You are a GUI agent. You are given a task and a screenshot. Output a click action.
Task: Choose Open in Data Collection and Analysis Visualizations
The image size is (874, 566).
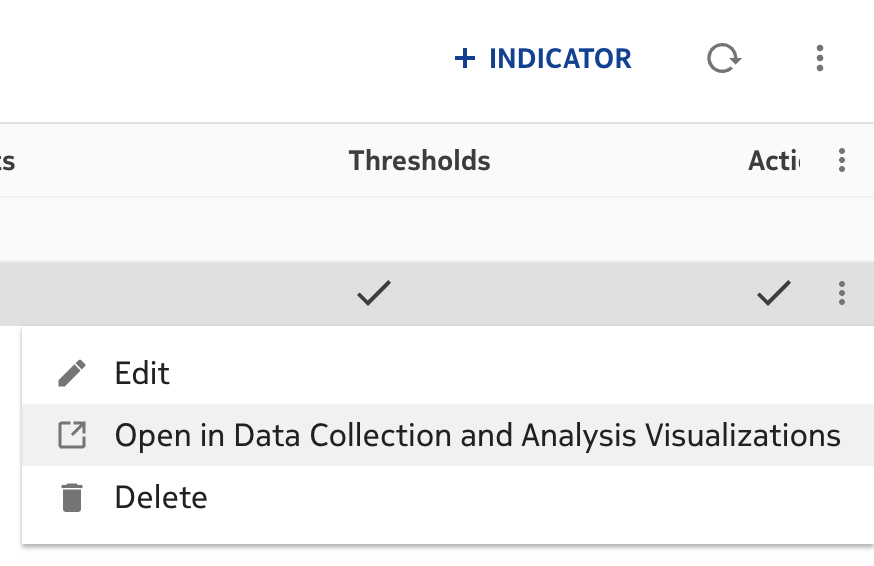[x=477, y=435]
